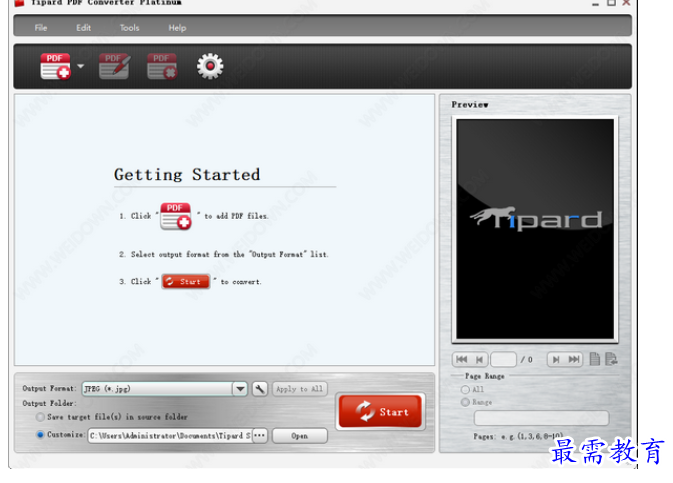Click the Customize folder path field
Image resolution: width=673 pixels, height=483 pixels.
click(x=170, y=436)
